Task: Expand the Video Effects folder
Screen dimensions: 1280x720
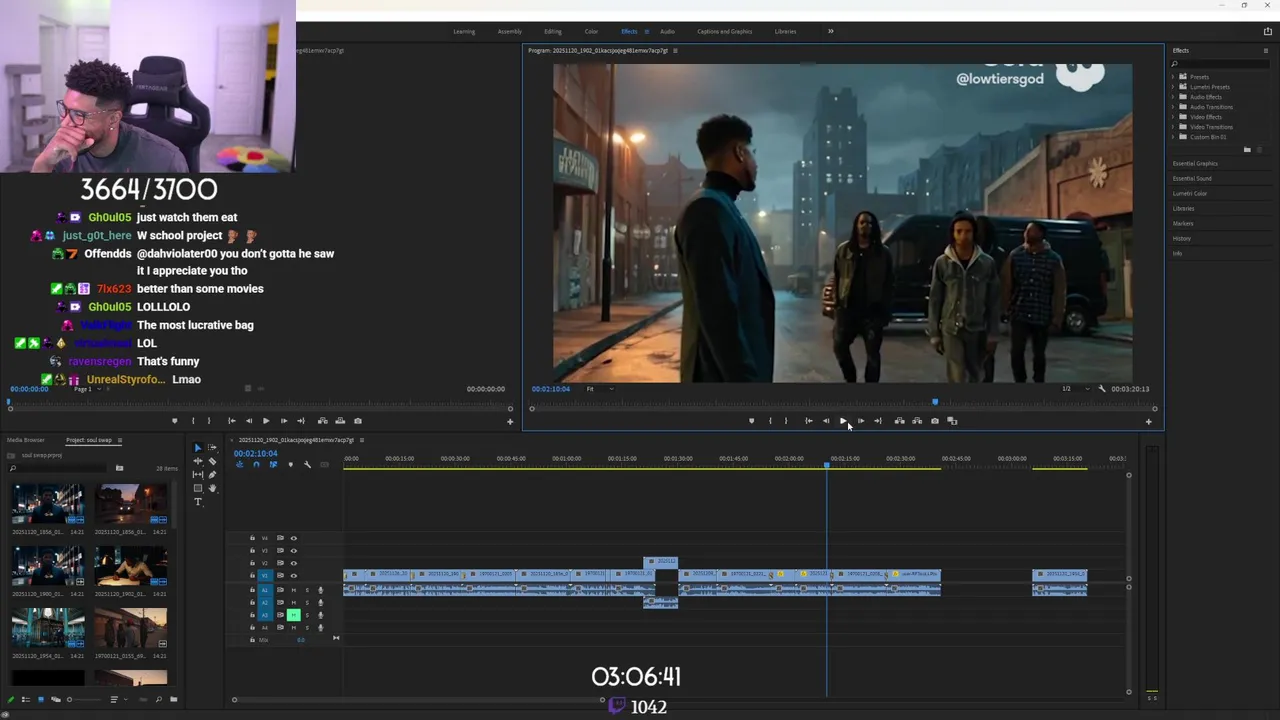Action: tap(1173, 117)
